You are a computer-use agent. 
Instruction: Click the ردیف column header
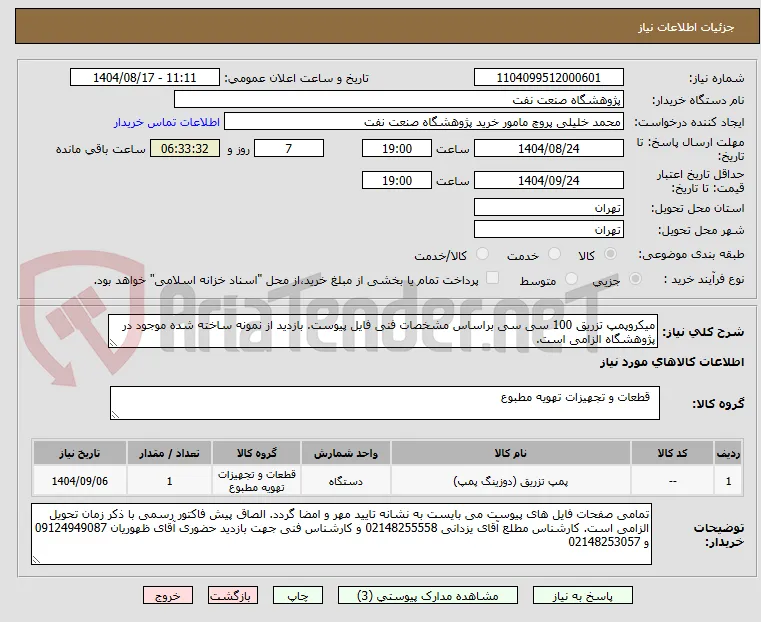tap(728, 453)
